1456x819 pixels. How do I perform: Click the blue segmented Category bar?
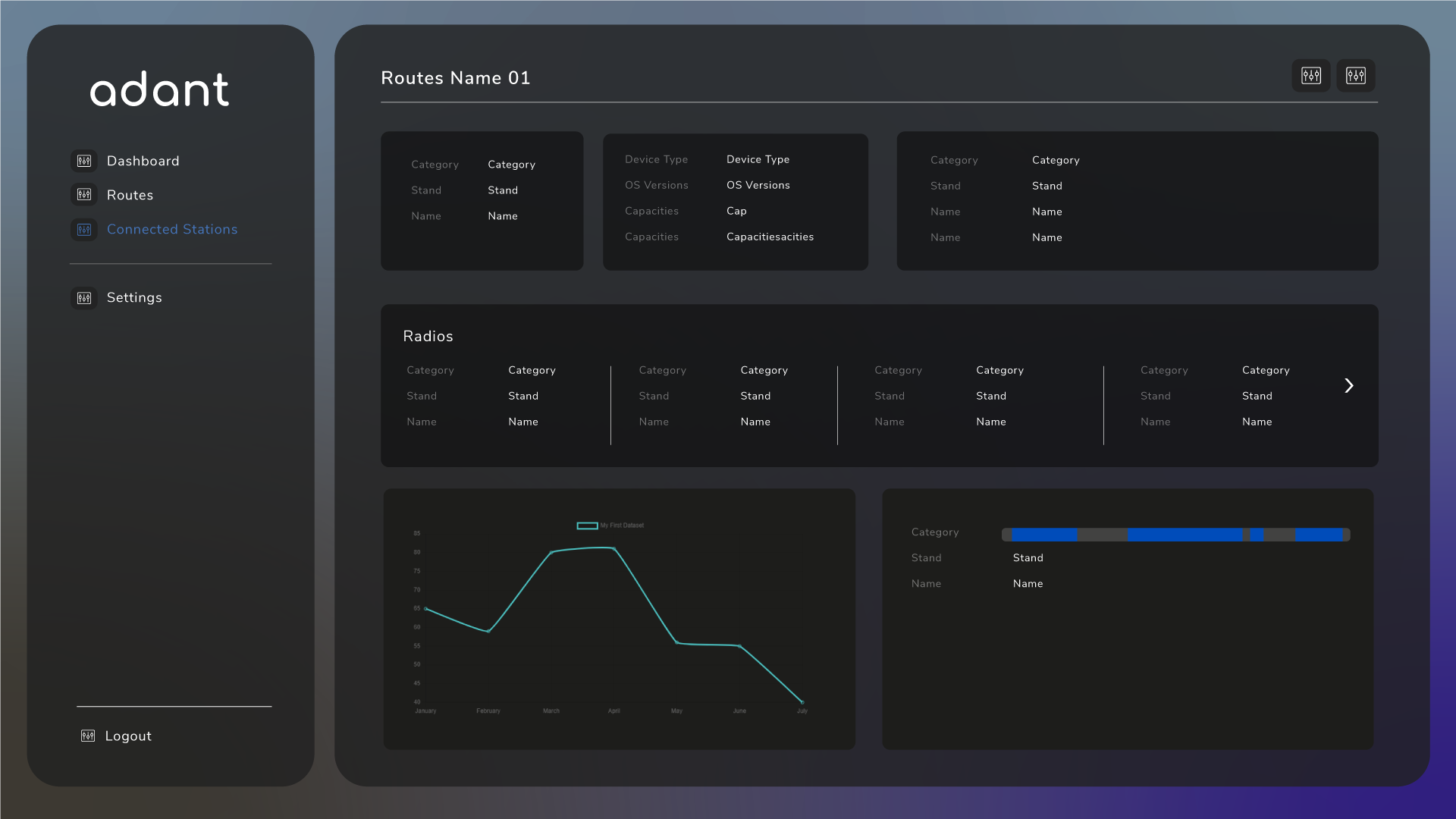tap(1175, 535)
